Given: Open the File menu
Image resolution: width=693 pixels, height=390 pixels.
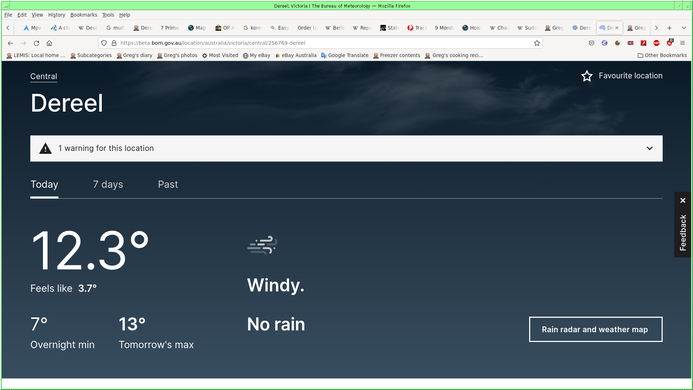Looking at the screenshot, I should (x=8, y=15).
